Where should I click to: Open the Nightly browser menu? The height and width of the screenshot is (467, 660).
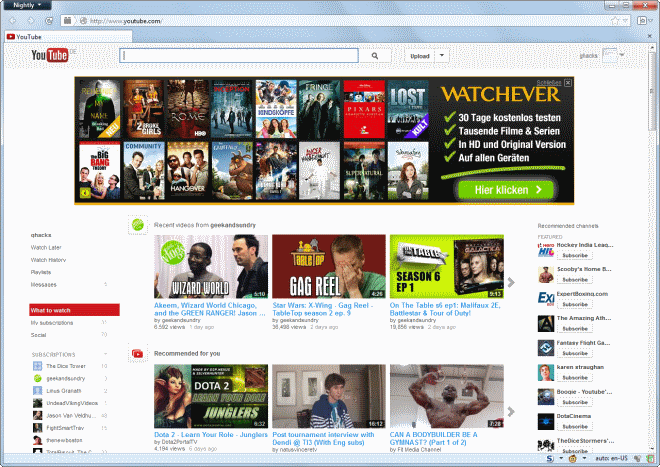pyautogui.click(x=27, y=5)
